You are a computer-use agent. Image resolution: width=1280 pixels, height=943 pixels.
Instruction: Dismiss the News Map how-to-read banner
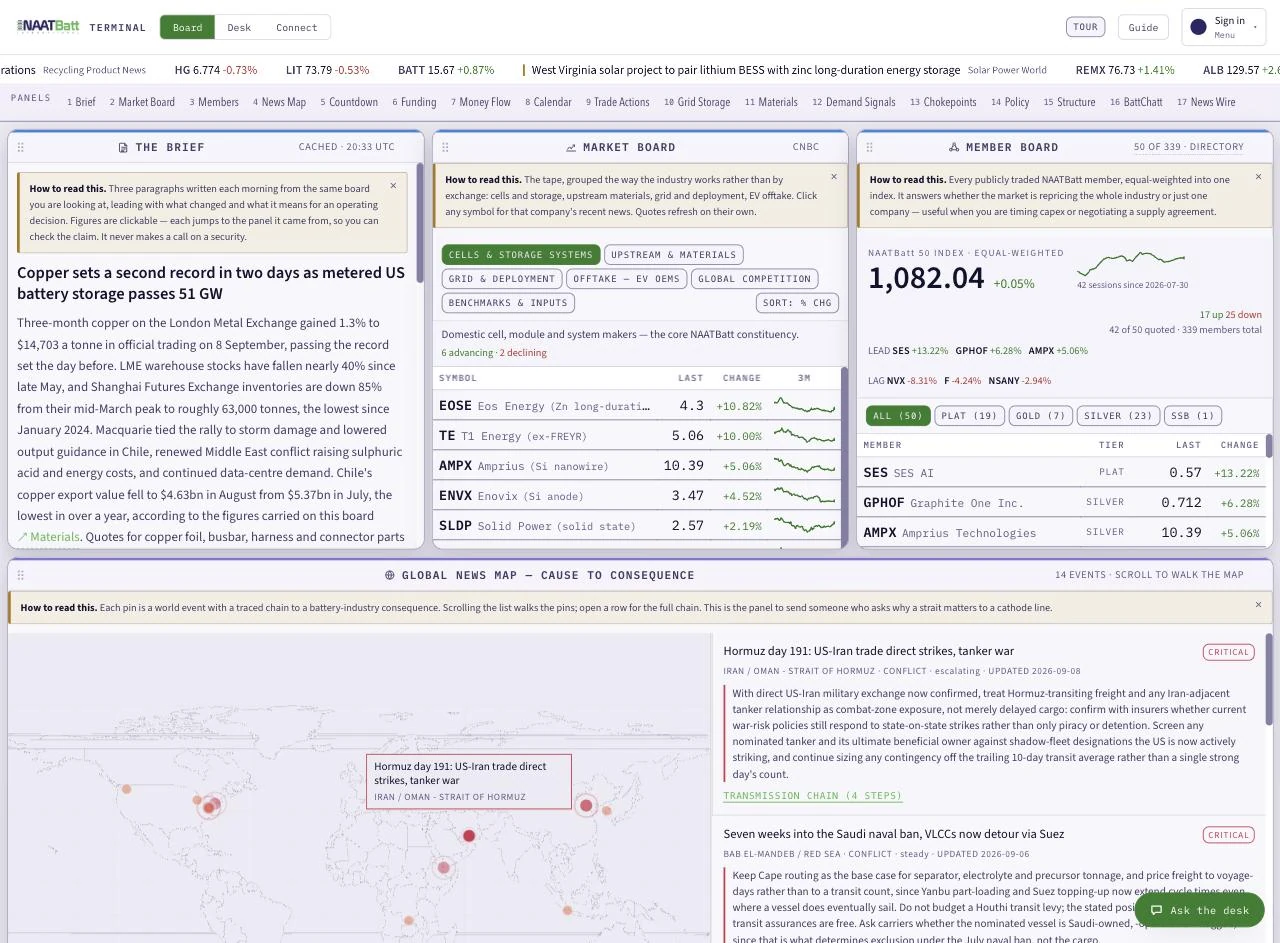[1258, 605]
